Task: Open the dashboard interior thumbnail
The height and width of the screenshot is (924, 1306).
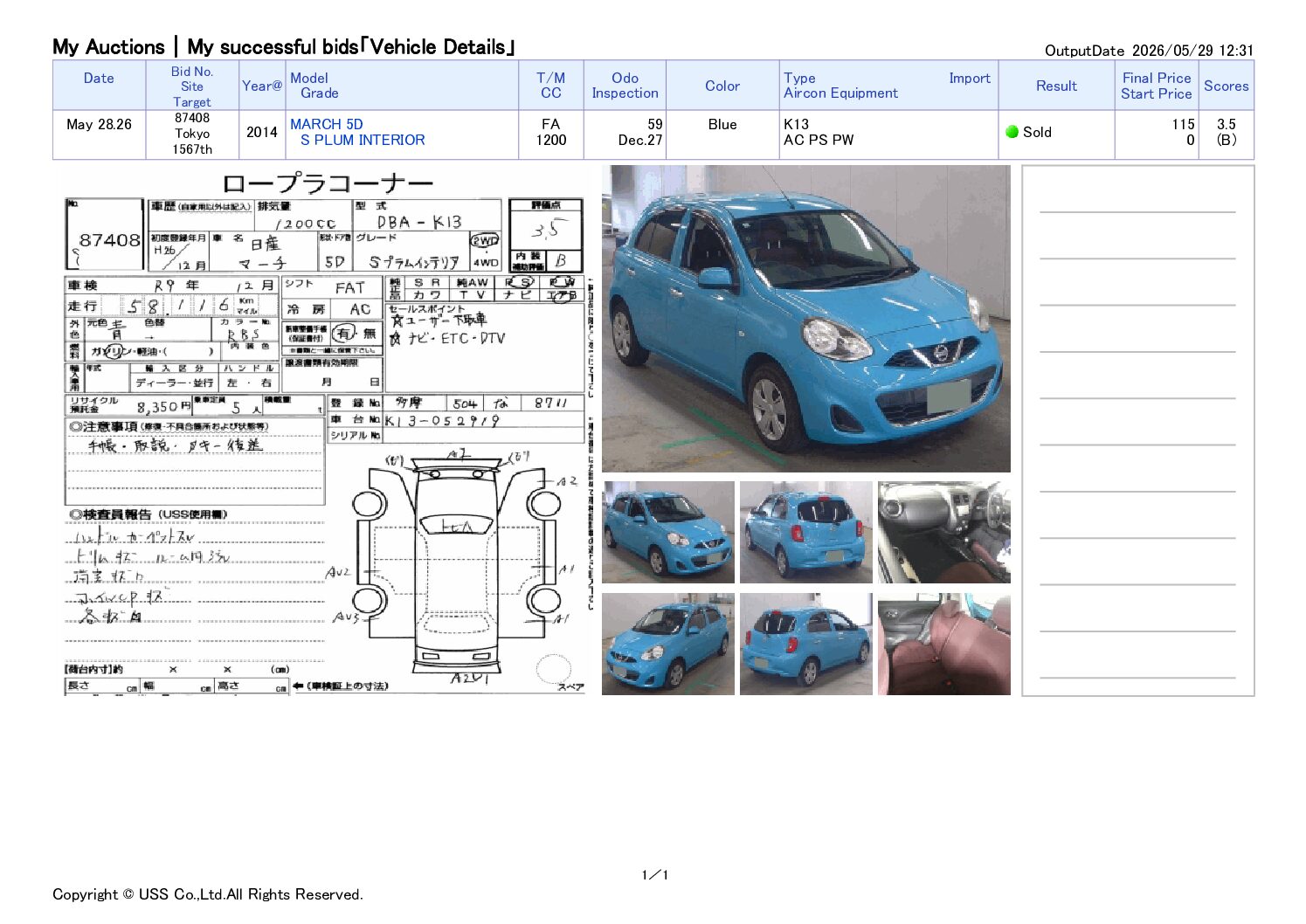Action: pyautogui.click(x=943, y=532)
